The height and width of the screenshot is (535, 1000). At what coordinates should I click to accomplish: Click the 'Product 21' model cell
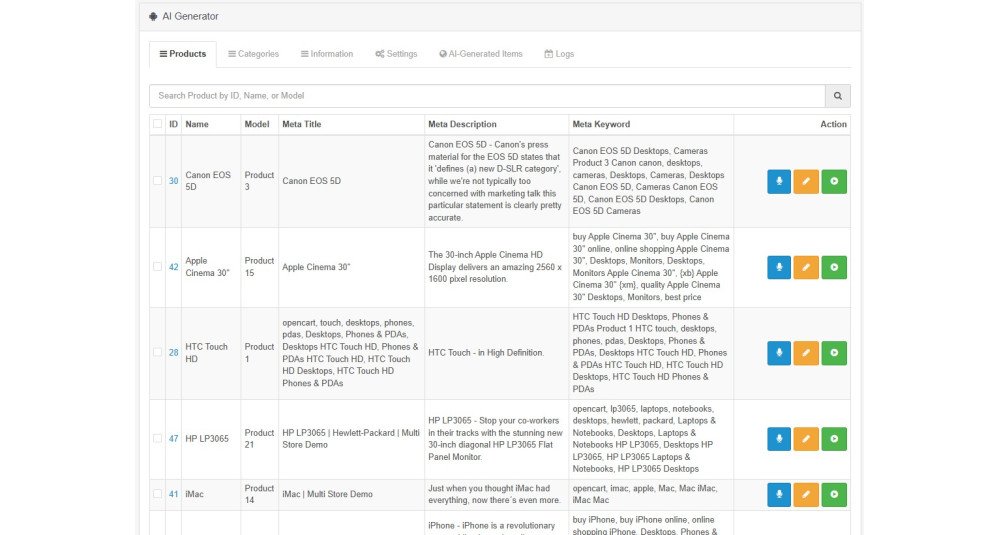pyautogui.click(x=259, y=439)
